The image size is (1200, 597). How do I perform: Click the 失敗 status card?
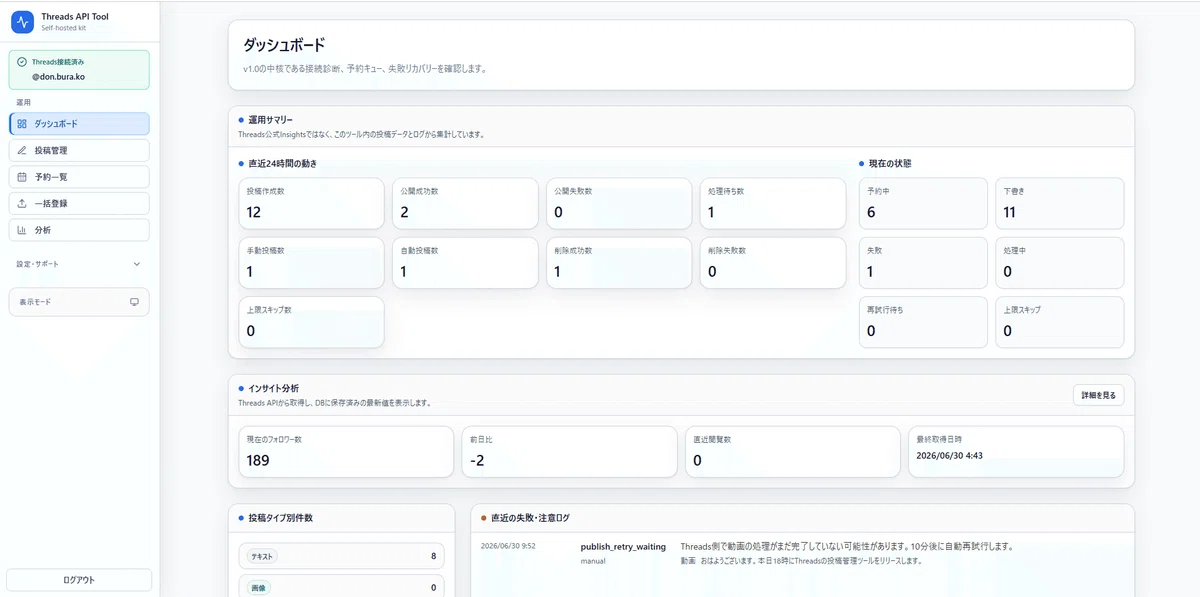[x=923, y=263]
